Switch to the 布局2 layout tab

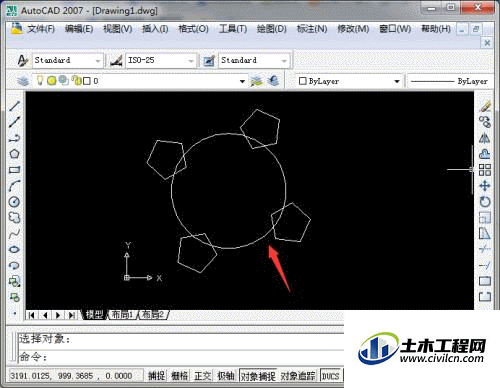[x=153, y=315]
